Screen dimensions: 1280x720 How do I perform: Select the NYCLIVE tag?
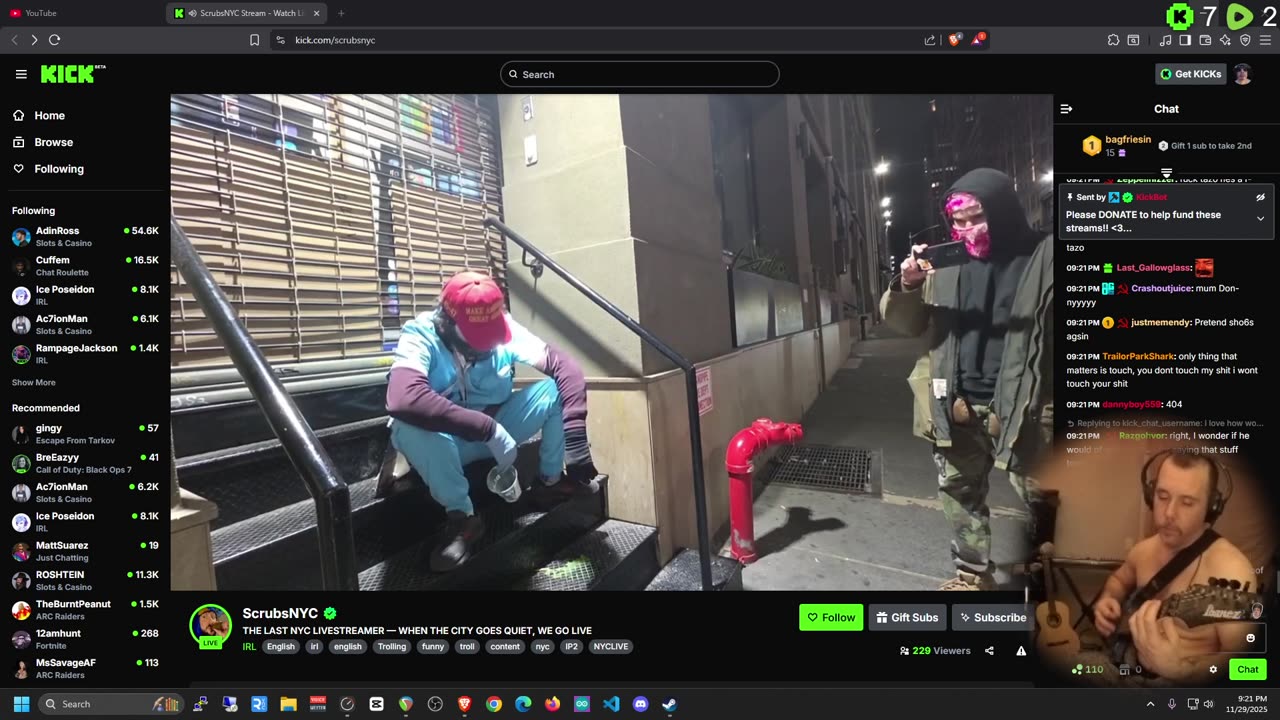coord(611,647)
